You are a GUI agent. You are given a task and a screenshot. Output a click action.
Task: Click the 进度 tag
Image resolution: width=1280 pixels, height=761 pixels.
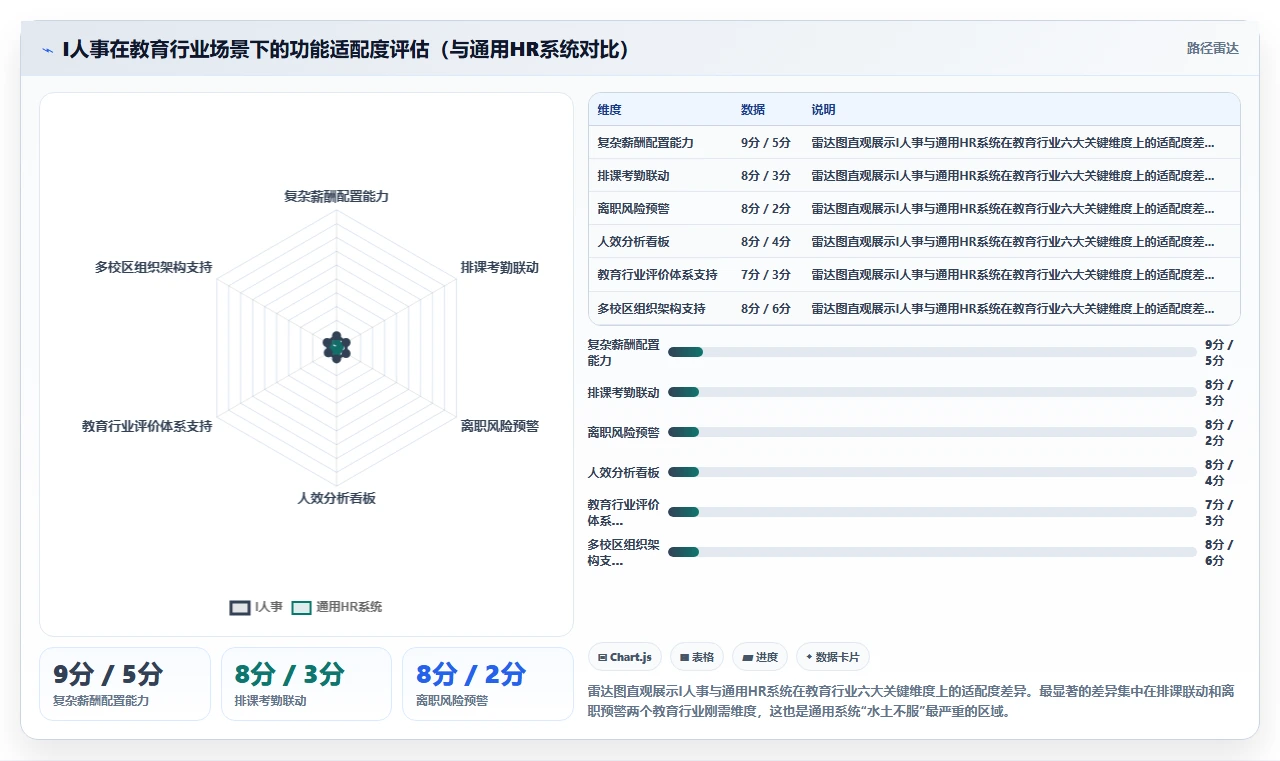click(x=759, y=657)
